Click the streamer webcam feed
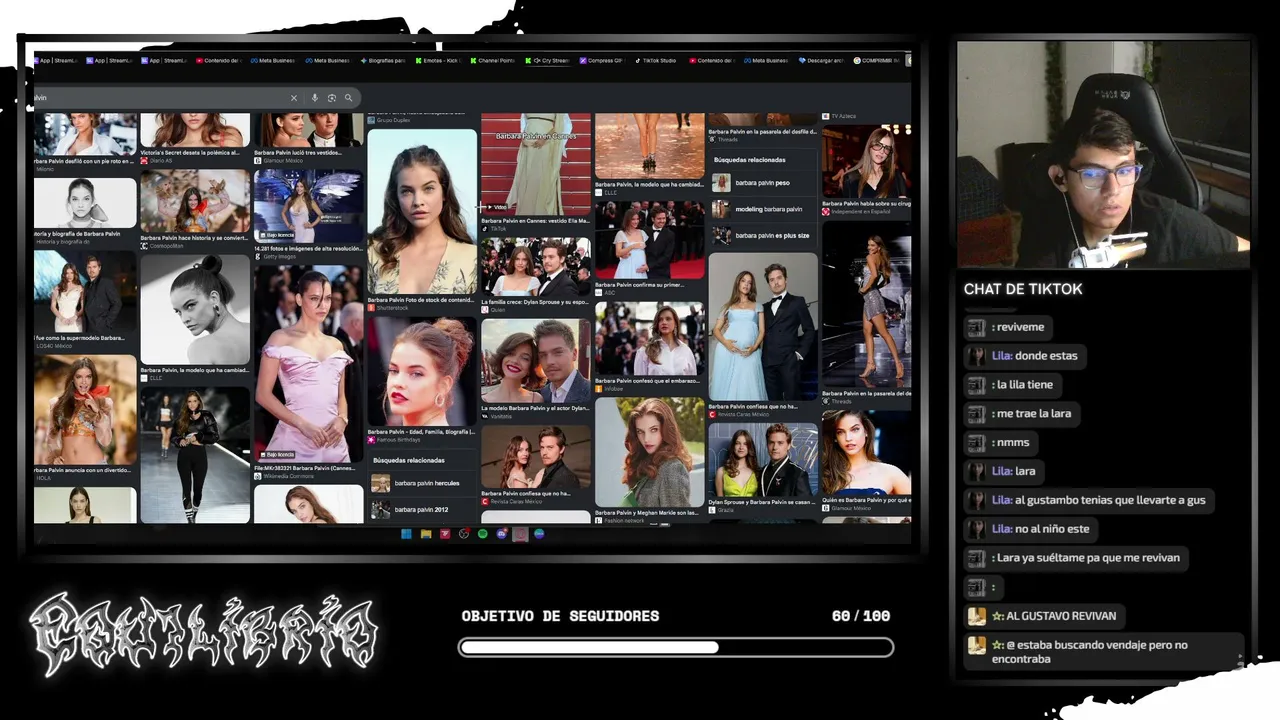 pos(1104,155)
